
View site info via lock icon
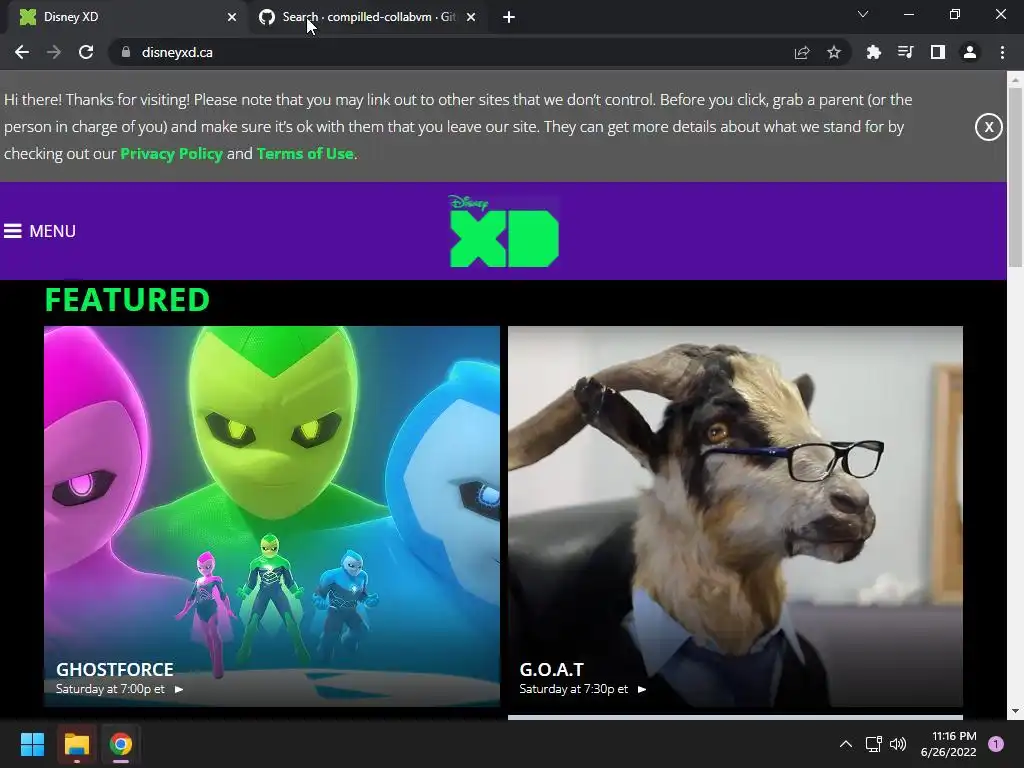[x=126, y=52]
